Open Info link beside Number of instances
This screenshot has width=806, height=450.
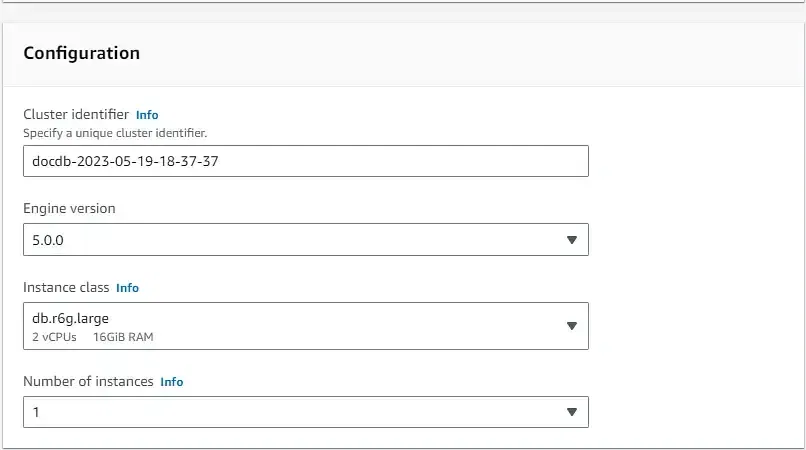172,382
